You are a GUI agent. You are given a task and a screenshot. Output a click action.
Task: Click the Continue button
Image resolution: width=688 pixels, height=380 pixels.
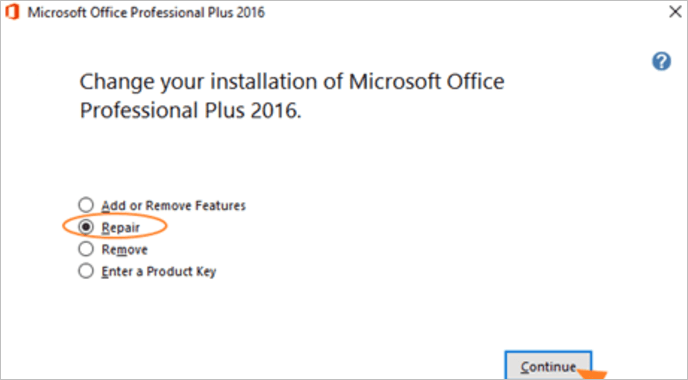coord(548,365)
